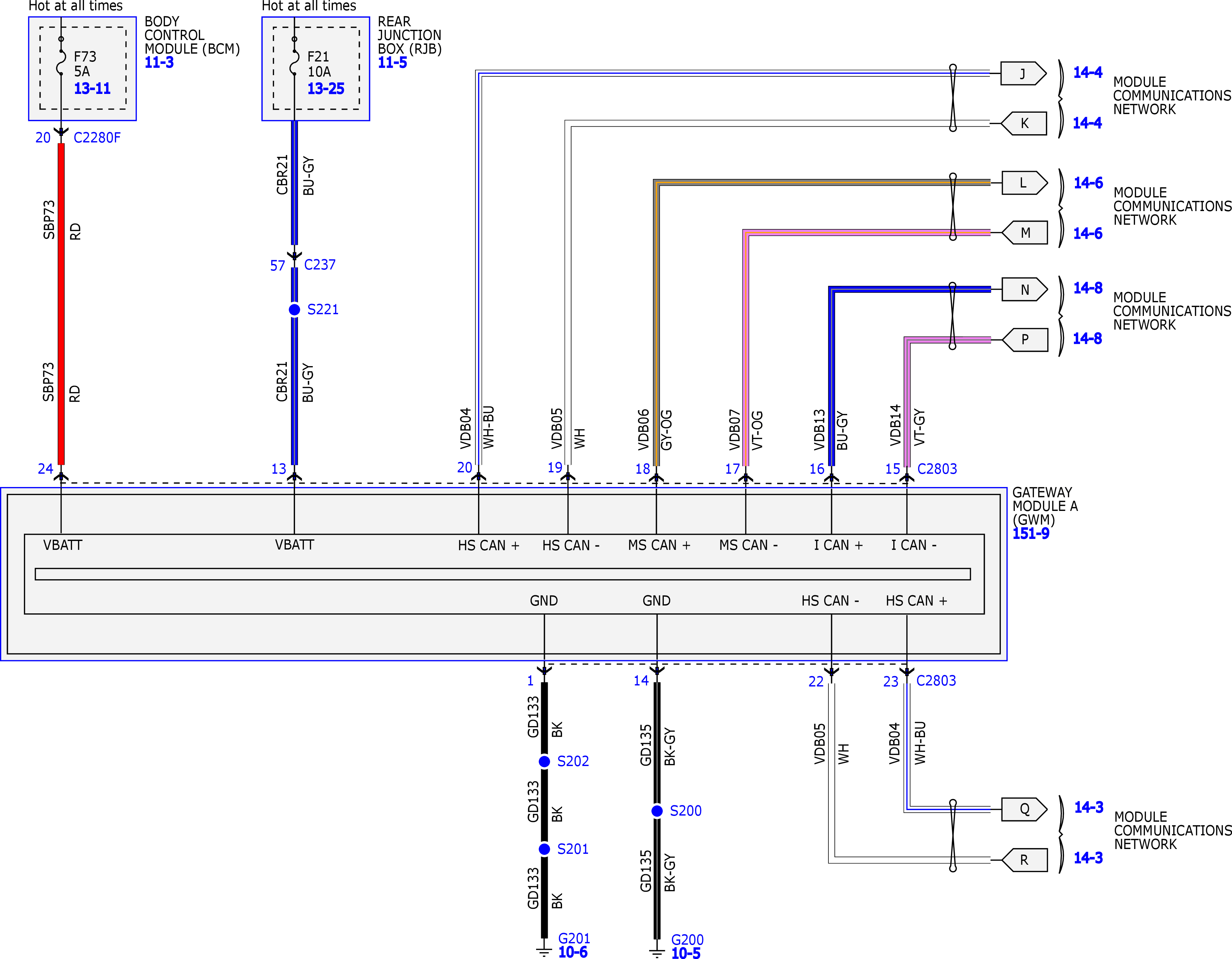Open fuse reference 13-11
This screenshot has width=1232, height=959.
pyautogui.click(x=93, y=88)
